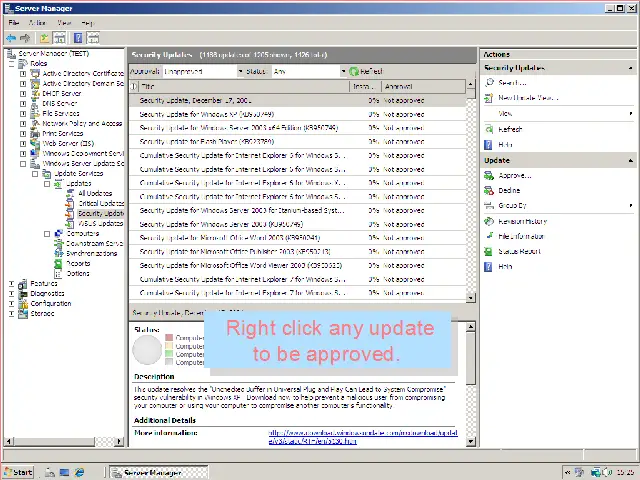Select All Updates in the tree
Viewport: 640px width, 480px height.
pos(95,193)
